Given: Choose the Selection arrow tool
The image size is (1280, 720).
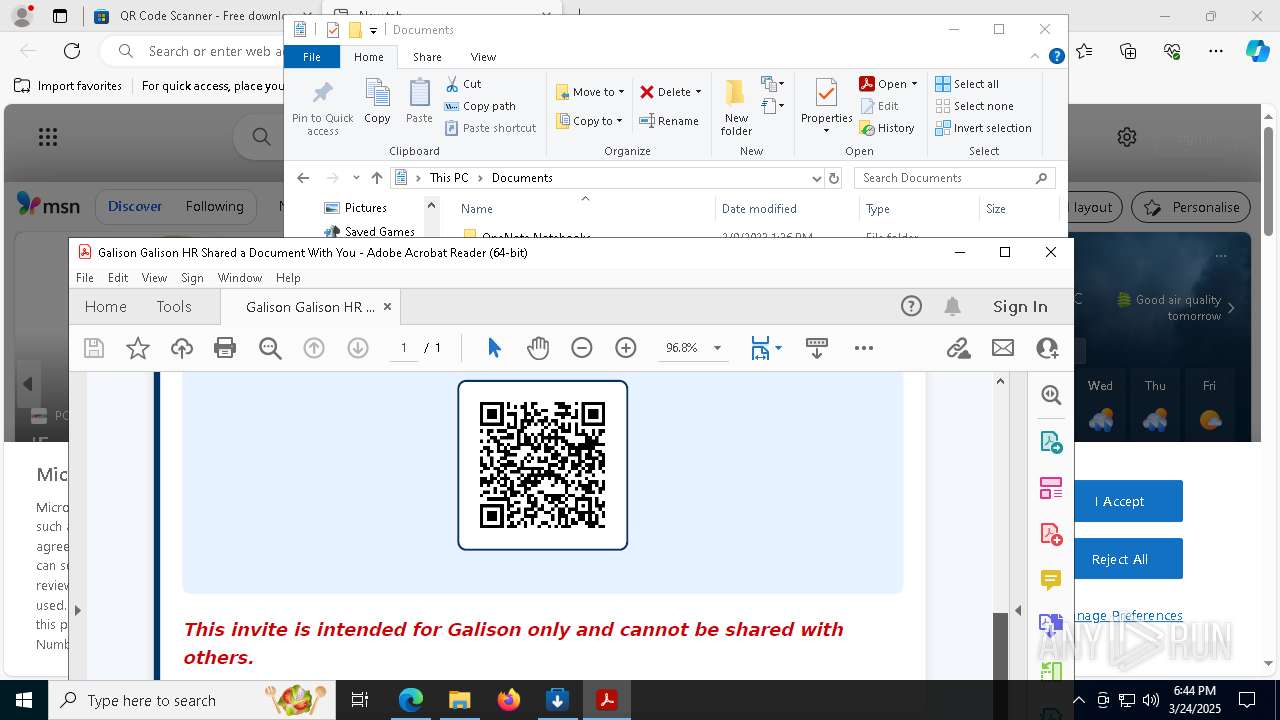Looking at the screenshot, I should tap(494, 348).
